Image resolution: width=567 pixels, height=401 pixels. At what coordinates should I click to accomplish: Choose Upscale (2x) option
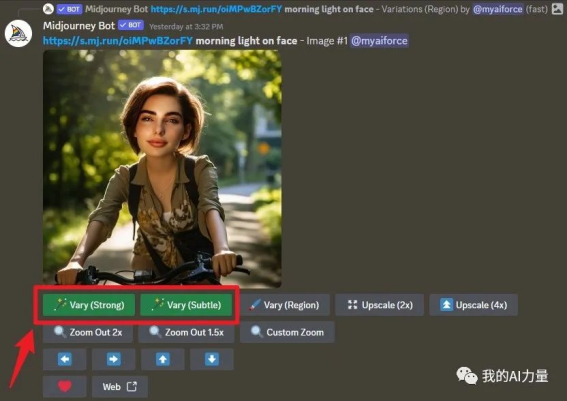point(379,305)
